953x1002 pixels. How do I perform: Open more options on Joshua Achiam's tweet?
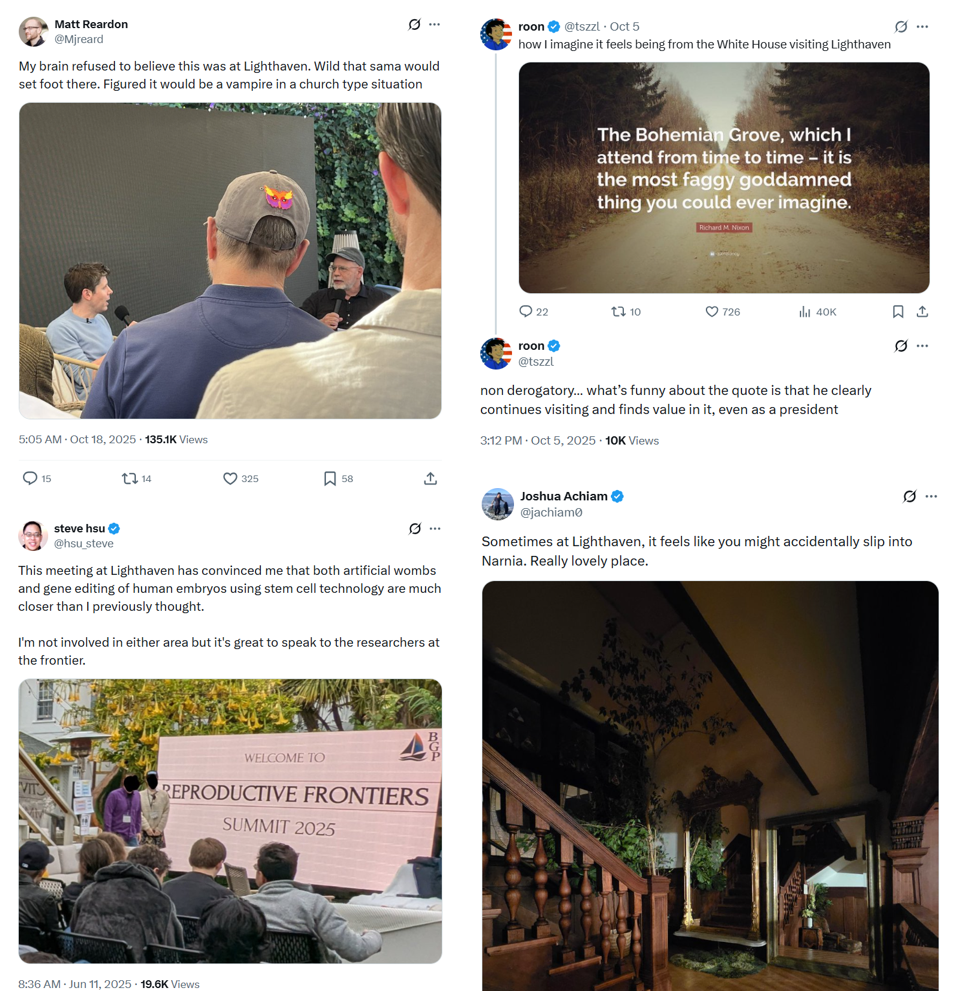coord(931,496)
